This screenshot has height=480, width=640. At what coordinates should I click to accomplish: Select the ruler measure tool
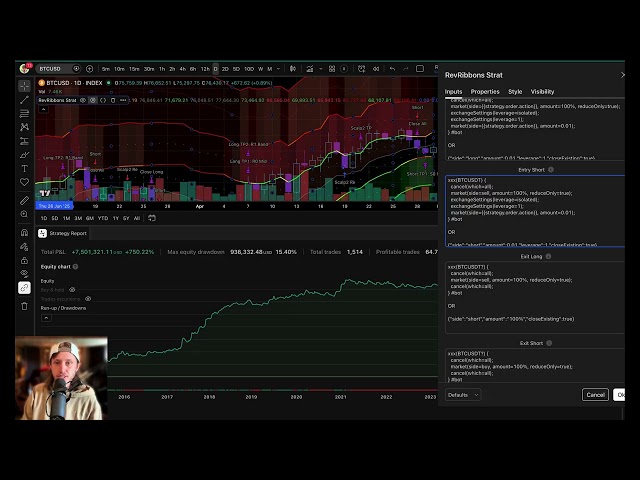25,200
